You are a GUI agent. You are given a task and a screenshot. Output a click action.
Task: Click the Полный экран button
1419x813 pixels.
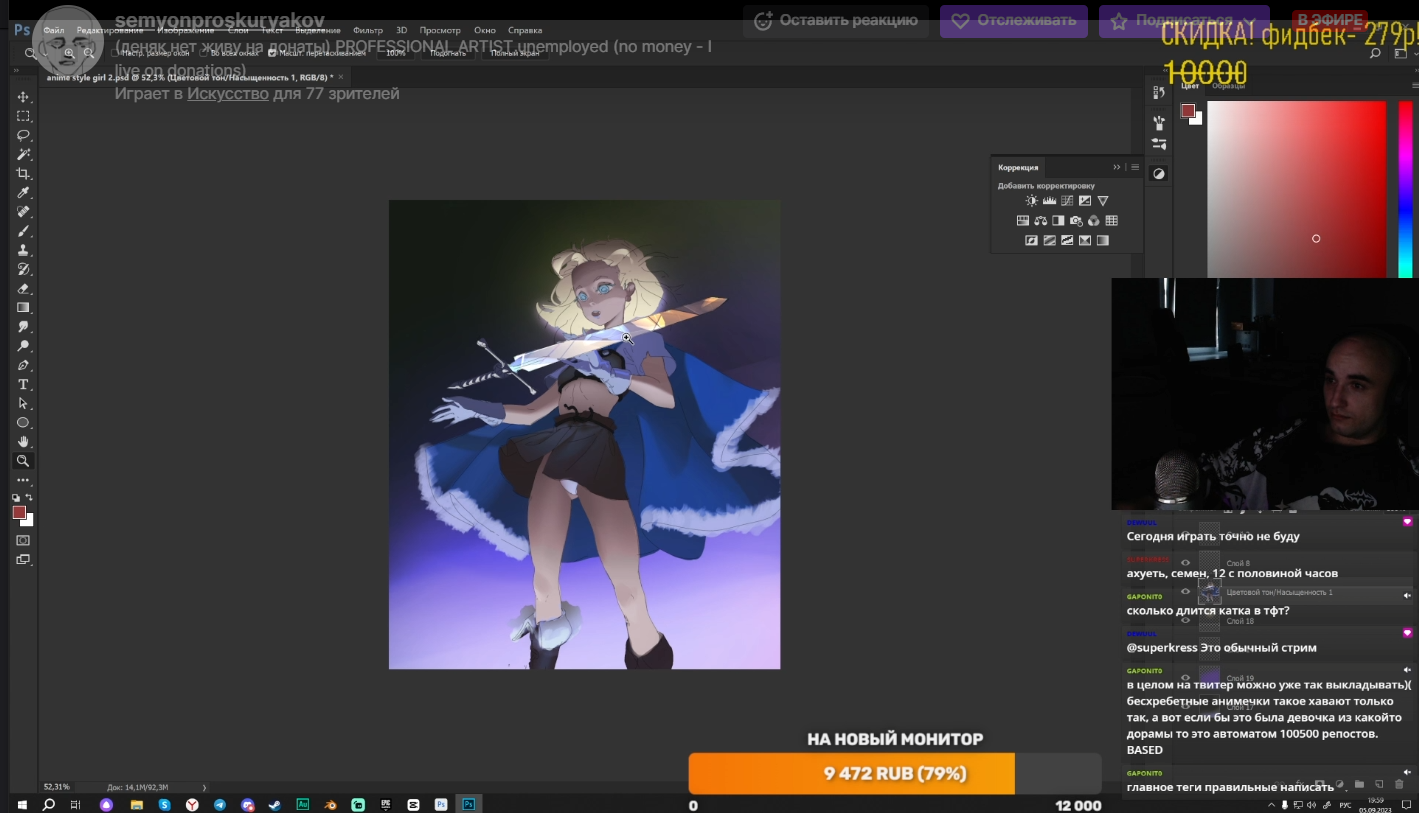click(516, 53)
